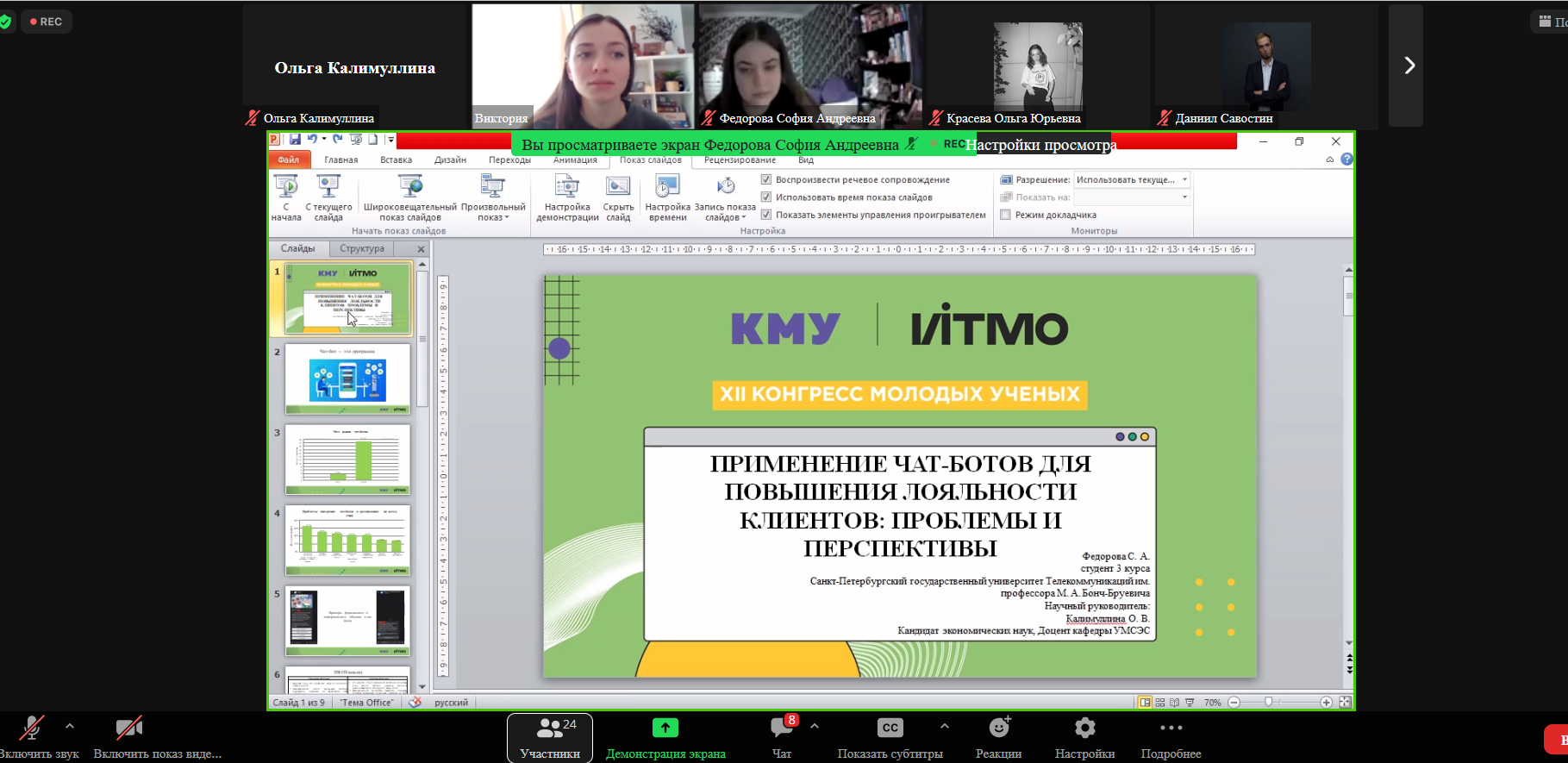1568x763 pixels.
Task: Uncheck Use Timings checkbox
Action: click(x=766, y=197)
